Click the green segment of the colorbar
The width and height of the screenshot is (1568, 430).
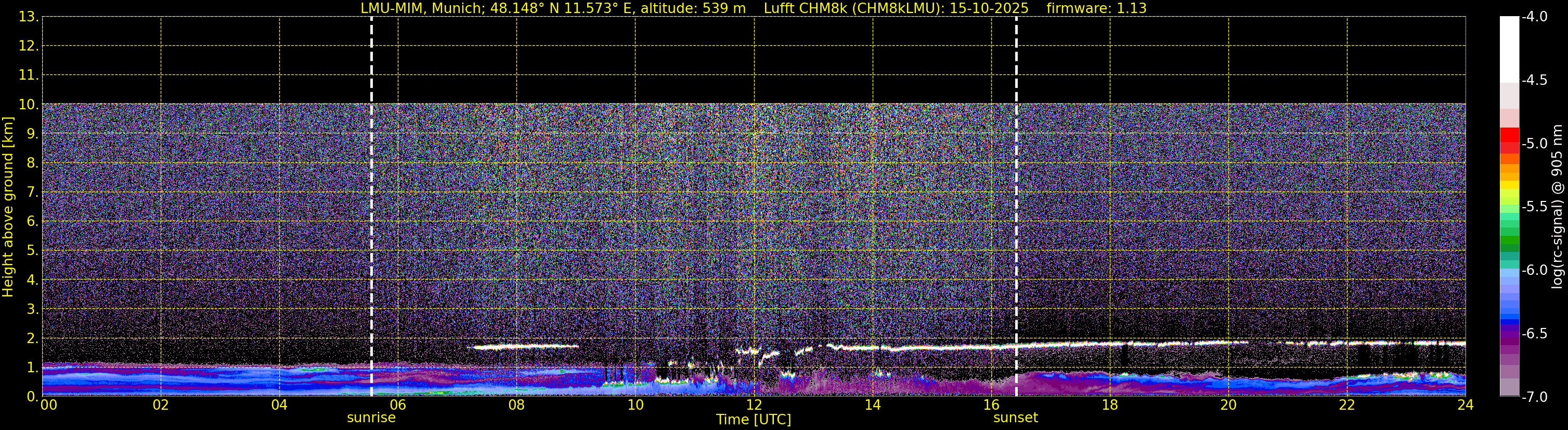coord(1510,239)
